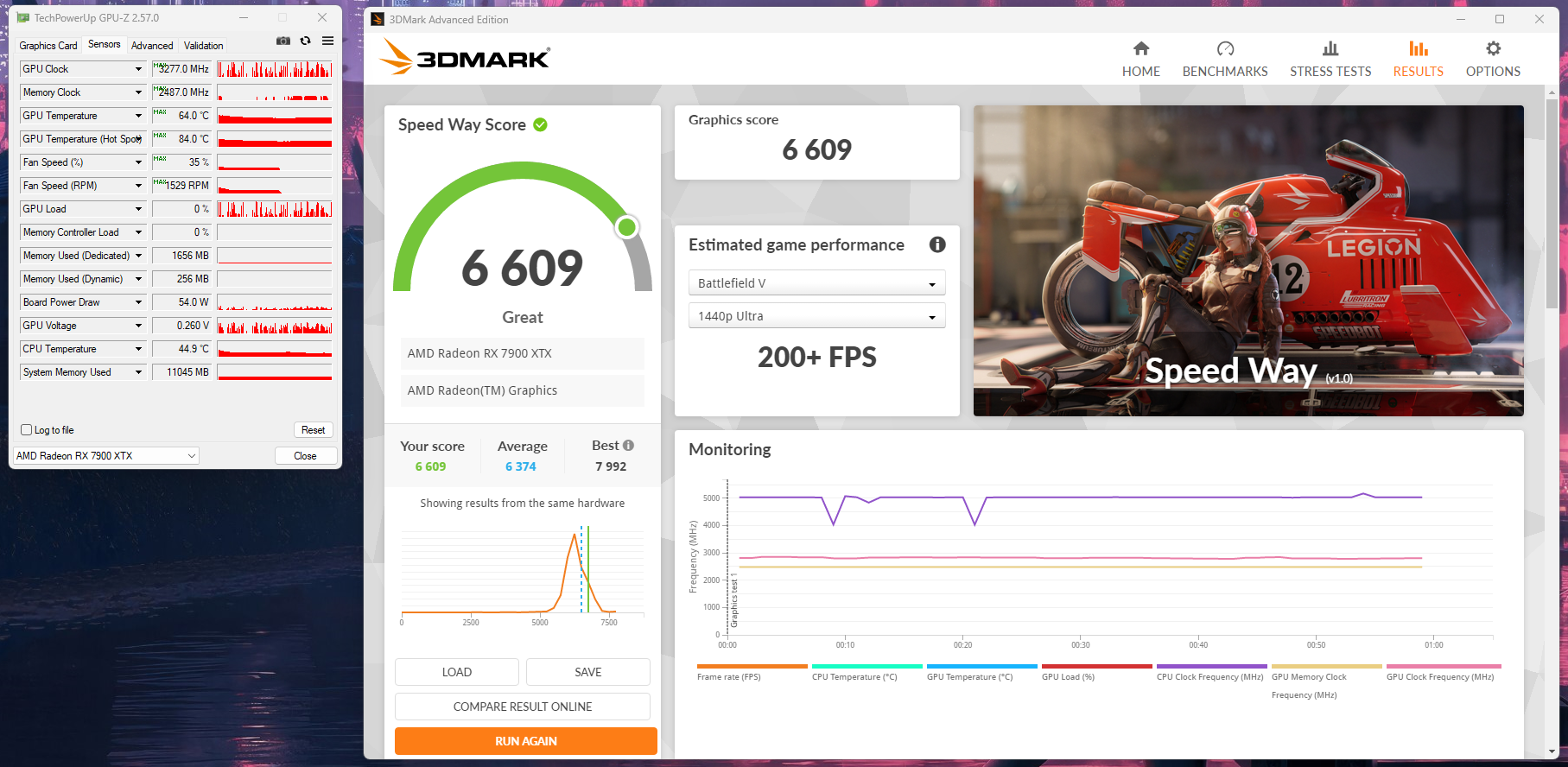The width and height of the screenshot is (1568, 767).
Task: Click the Graphics score 6 609 value
Action: (817, 150)
